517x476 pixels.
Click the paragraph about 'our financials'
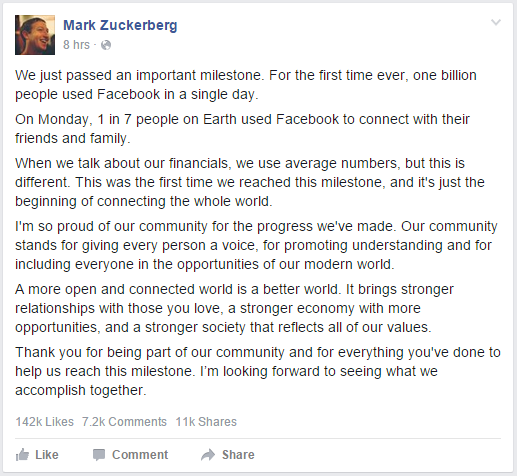coord(250,182)
